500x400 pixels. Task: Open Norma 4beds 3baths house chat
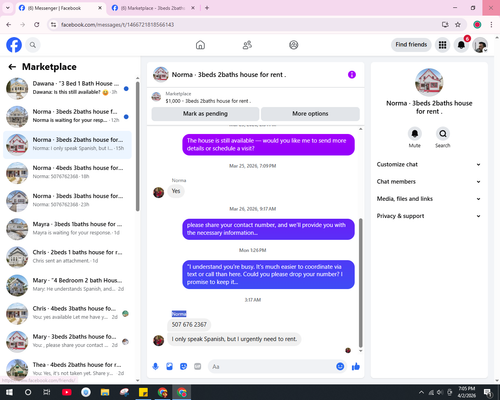[68, 172]
